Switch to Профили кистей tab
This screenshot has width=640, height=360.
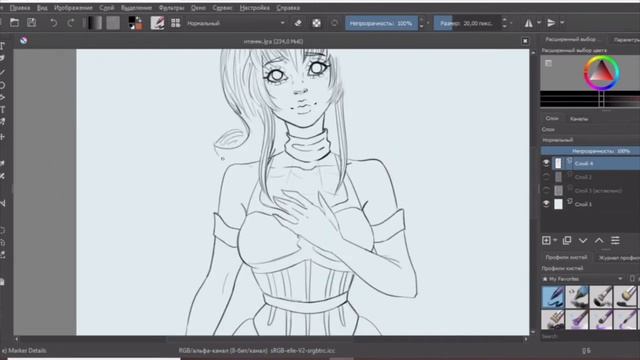(566, 258)
